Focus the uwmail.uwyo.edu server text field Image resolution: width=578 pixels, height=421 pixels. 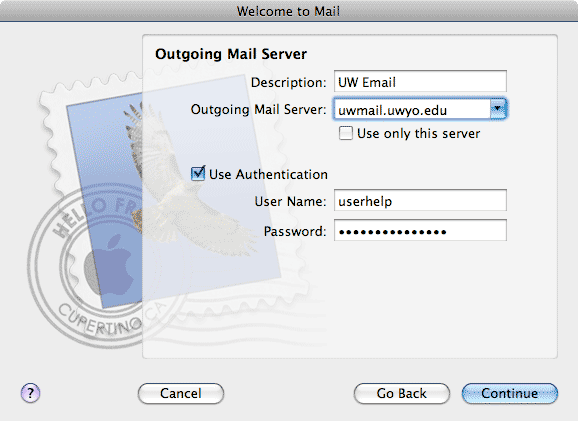click(x=412, y=109)
